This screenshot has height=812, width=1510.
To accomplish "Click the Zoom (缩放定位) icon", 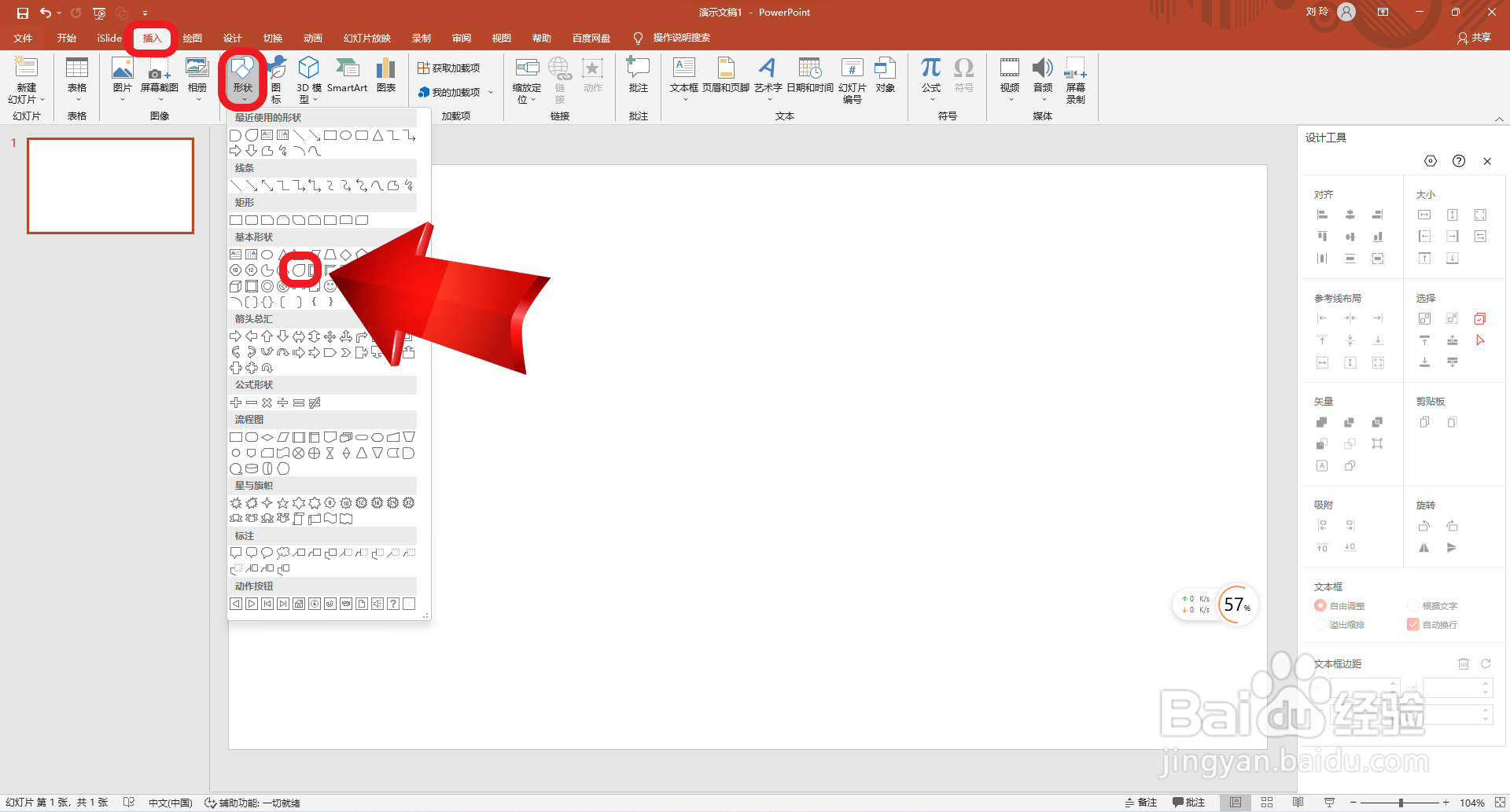I will (x=527, y=69).
